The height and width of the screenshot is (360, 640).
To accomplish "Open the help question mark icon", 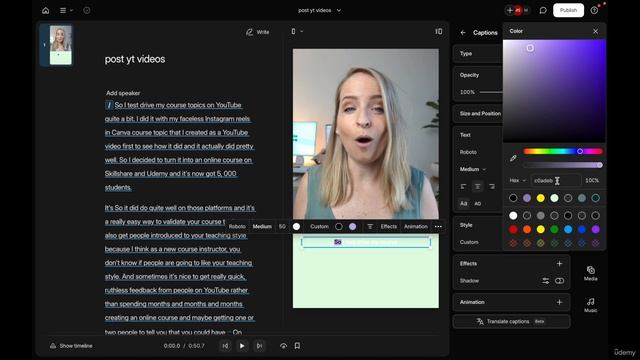I will [594, 11].
